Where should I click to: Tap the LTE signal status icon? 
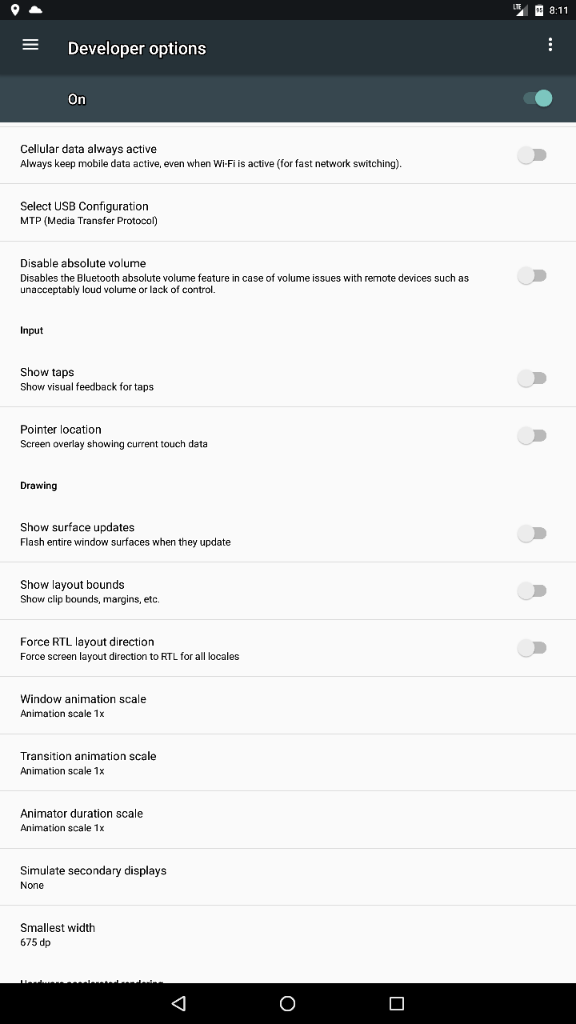coord(520,10)
